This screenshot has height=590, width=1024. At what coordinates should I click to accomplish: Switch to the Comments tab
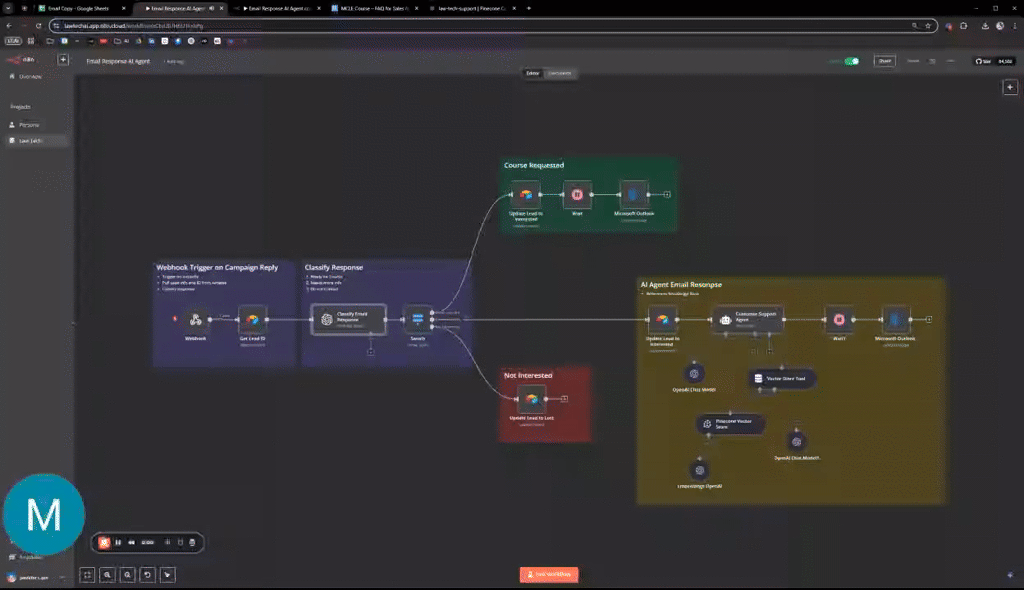(560, 73)
